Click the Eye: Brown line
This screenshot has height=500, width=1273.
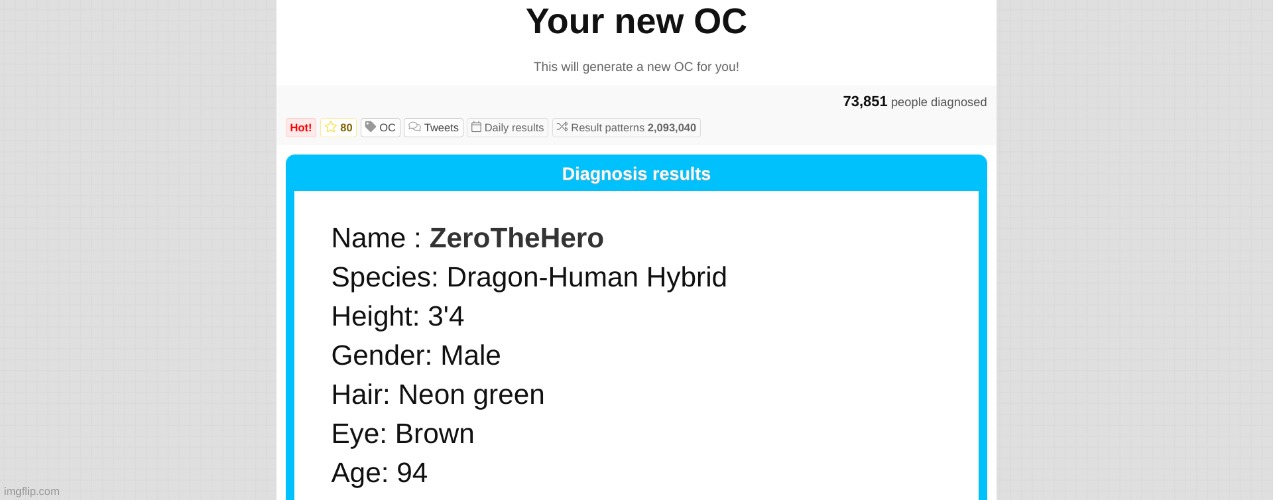(x=402, y=433)
